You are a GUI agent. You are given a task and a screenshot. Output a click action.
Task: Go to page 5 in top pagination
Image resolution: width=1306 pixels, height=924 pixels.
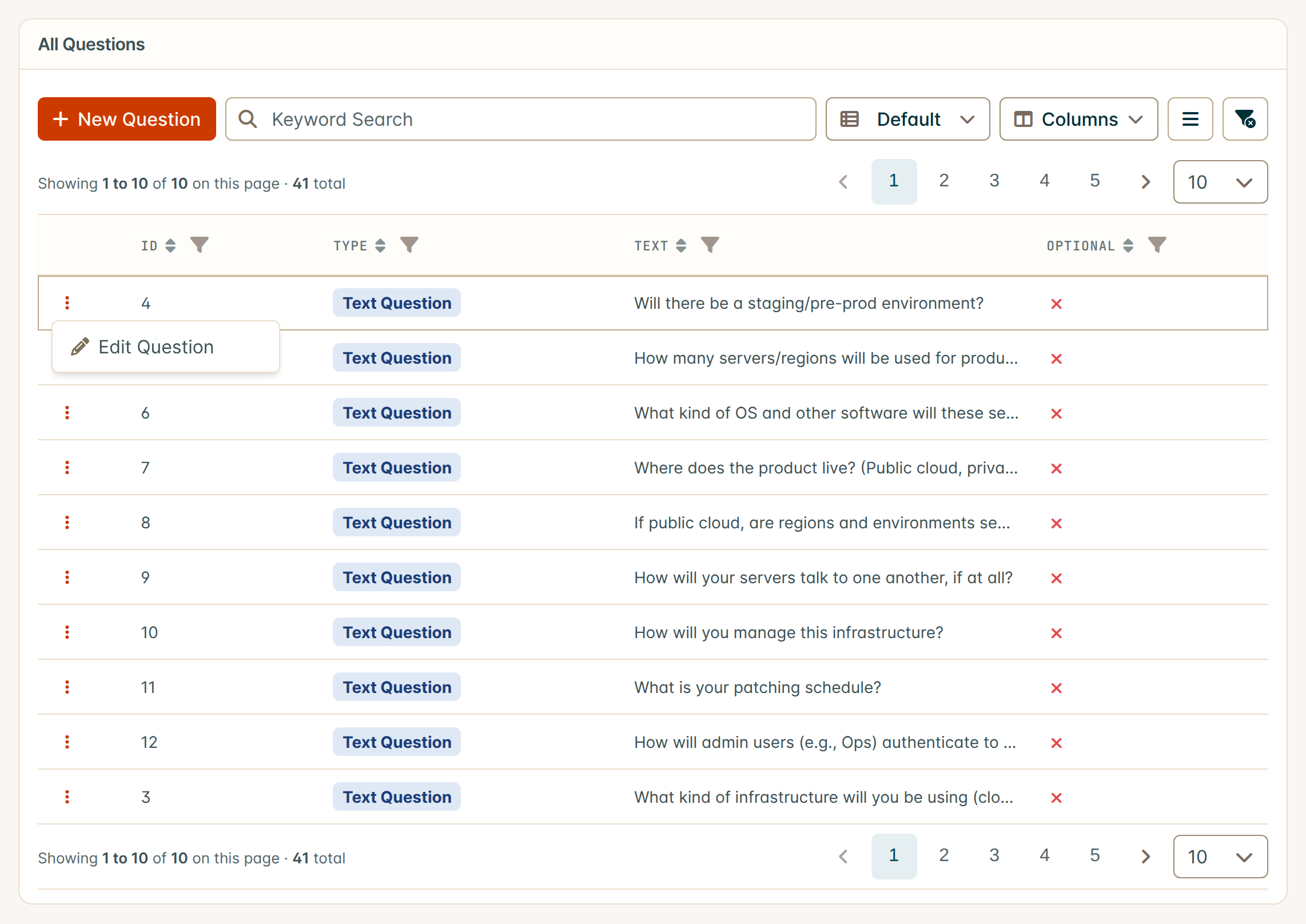point(1095,181)
